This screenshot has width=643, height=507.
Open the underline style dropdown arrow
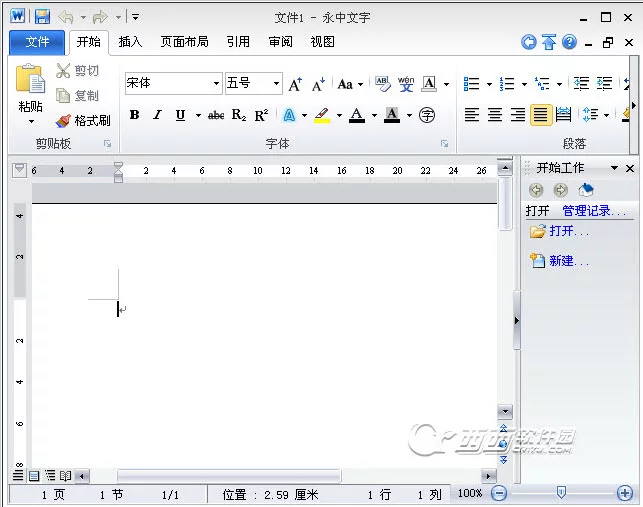198,115
